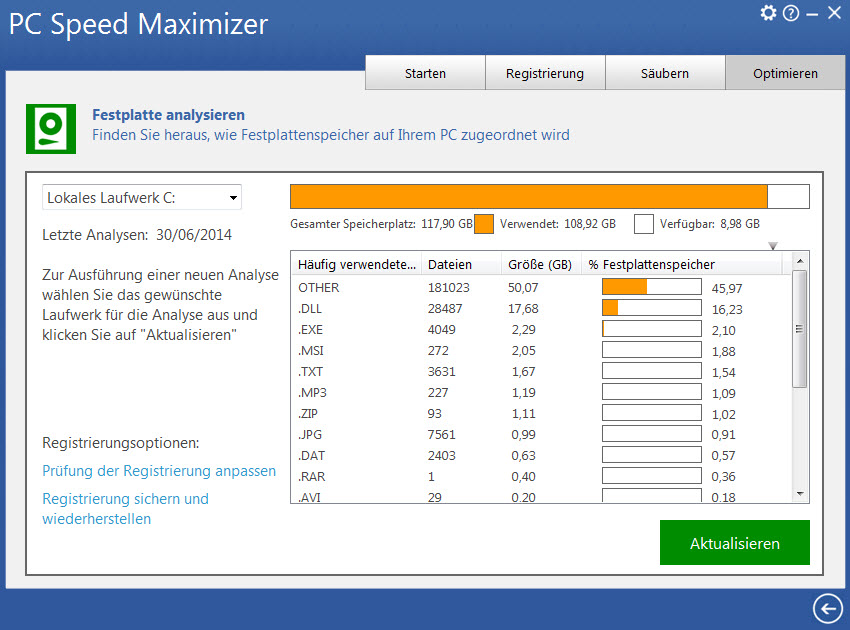Sort by Größe (GB) column header
This screenshot has width=850, height=630.
(x=540, y=265)
